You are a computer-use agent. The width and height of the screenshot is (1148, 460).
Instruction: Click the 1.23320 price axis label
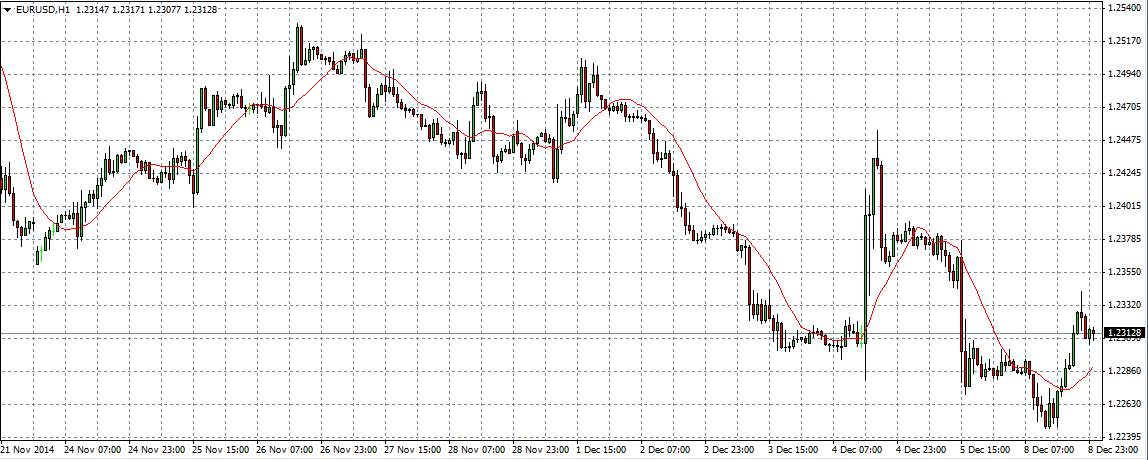(x=1125, y=305)
